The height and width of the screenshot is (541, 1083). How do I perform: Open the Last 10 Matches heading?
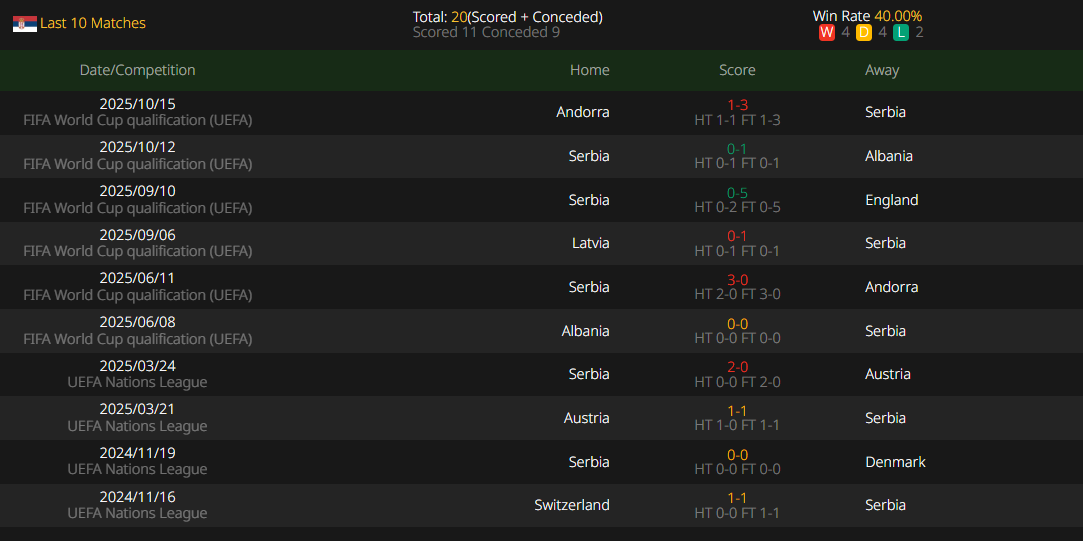point(93,23)
